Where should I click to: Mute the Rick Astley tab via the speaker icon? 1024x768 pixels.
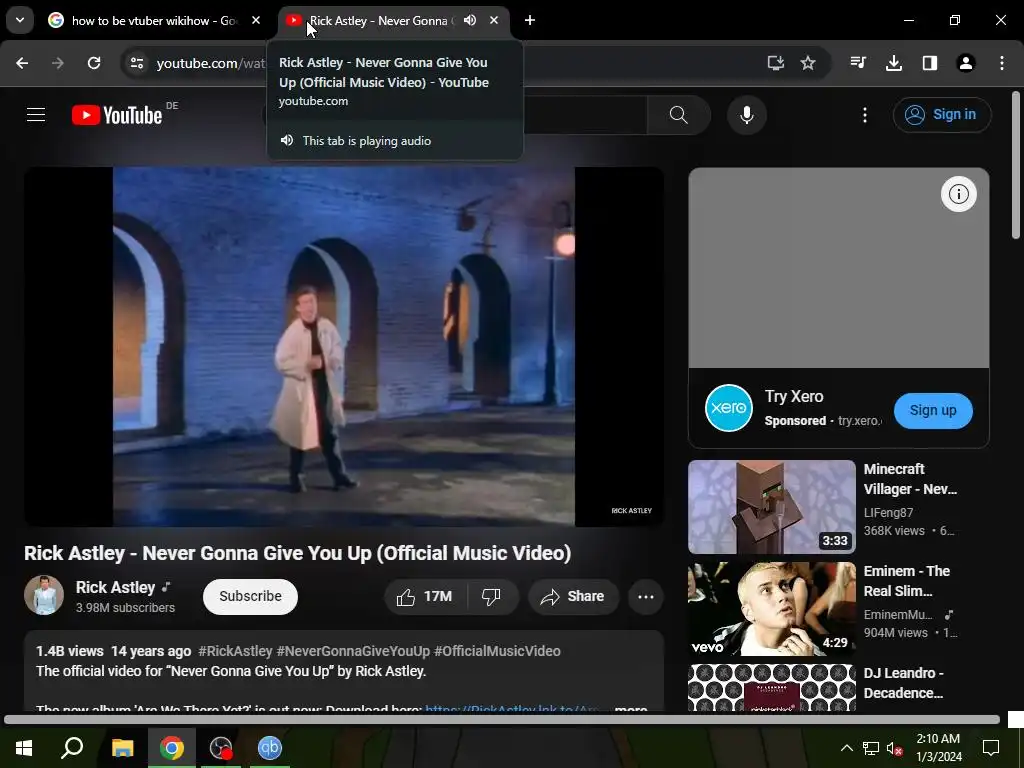click(x=470, y=20)
